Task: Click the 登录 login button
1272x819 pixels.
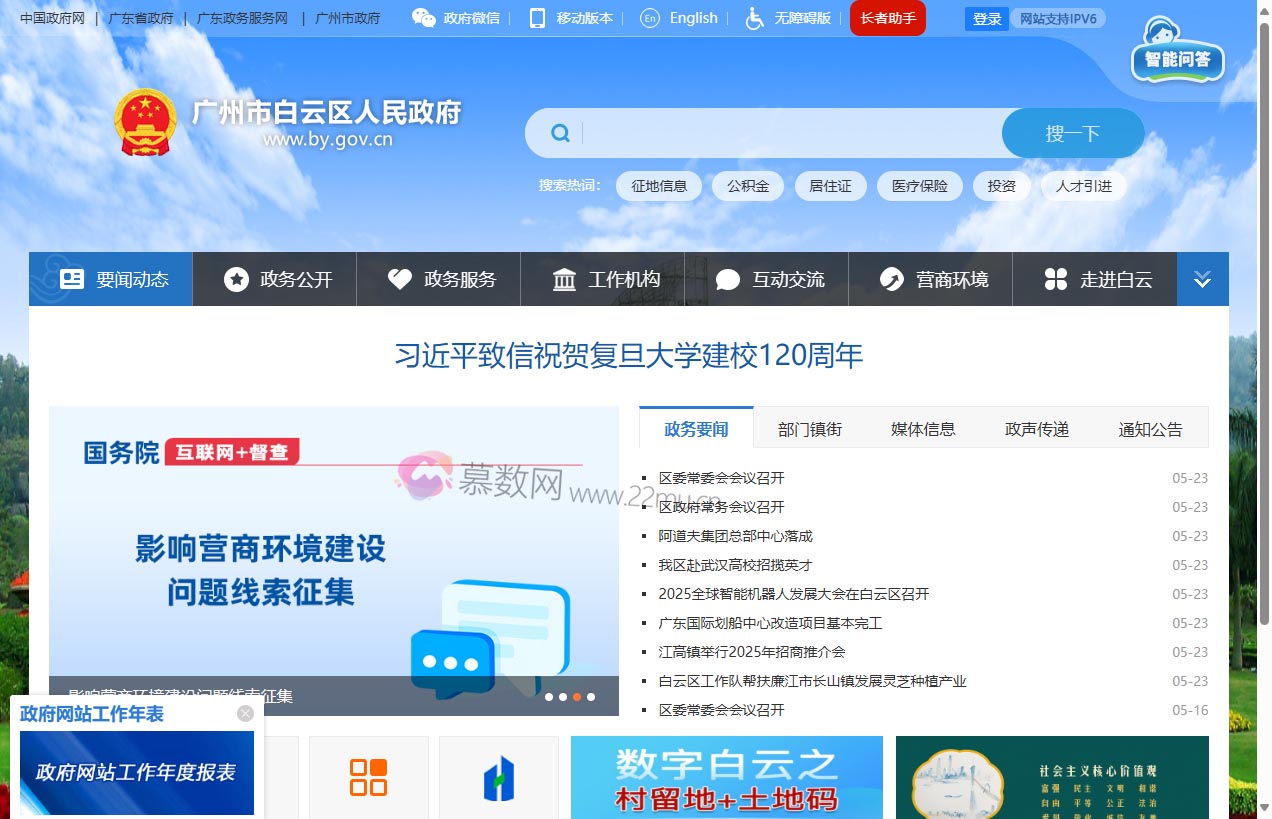Action: coord(986,18)
